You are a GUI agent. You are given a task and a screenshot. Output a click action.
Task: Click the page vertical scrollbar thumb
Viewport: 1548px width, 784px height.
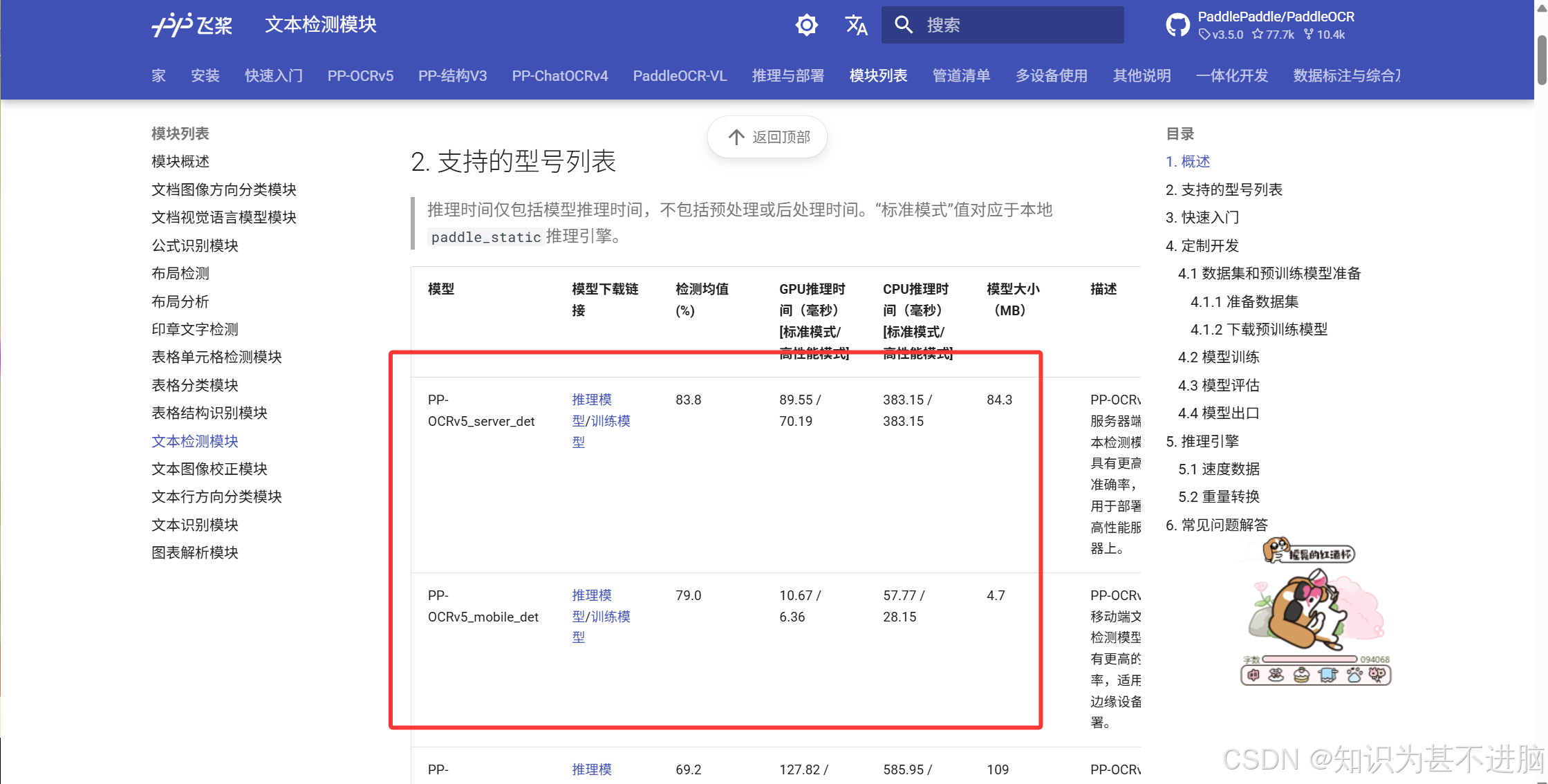click(1541, 60)
